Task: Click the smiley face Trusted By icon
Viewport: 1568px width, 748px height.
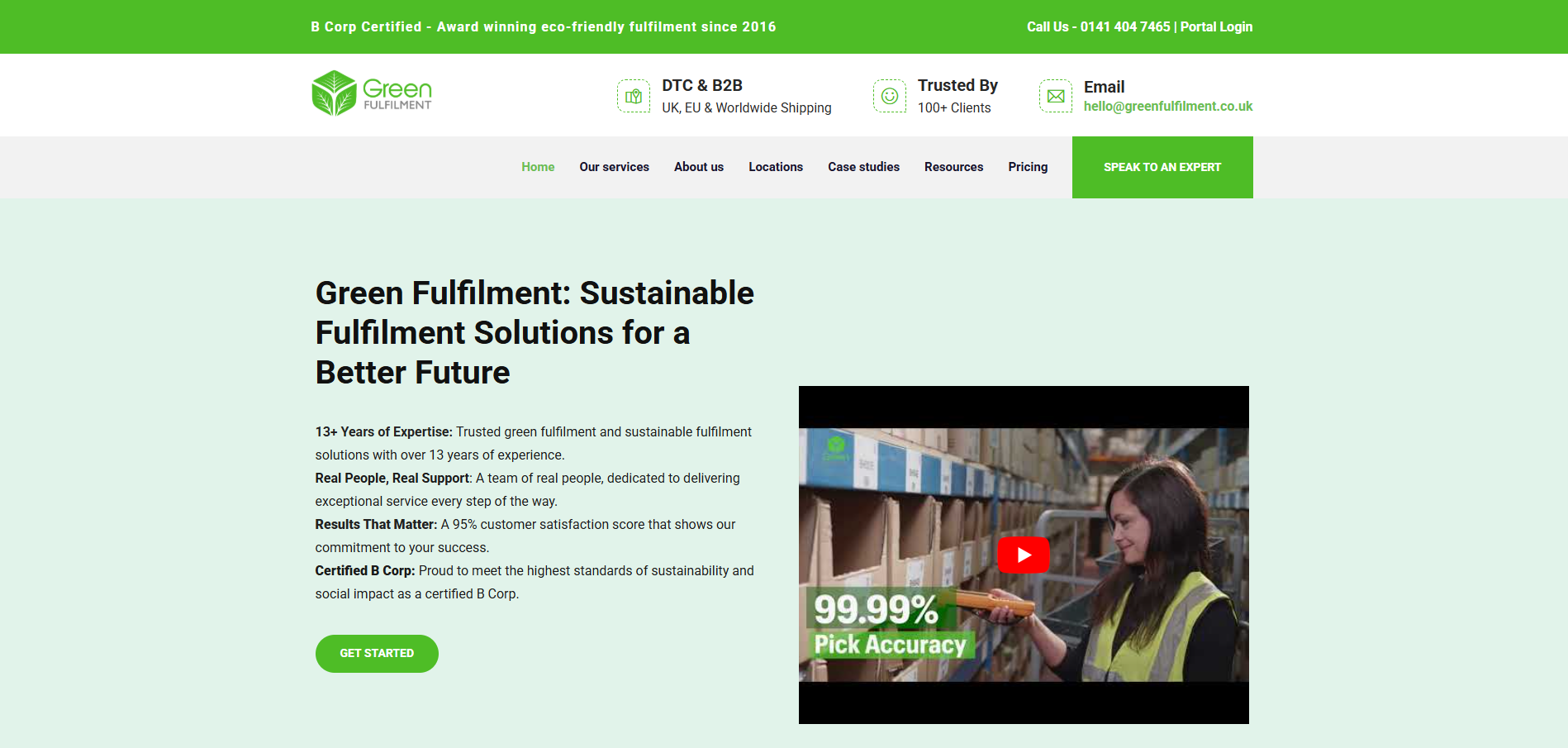Action: 890,96
